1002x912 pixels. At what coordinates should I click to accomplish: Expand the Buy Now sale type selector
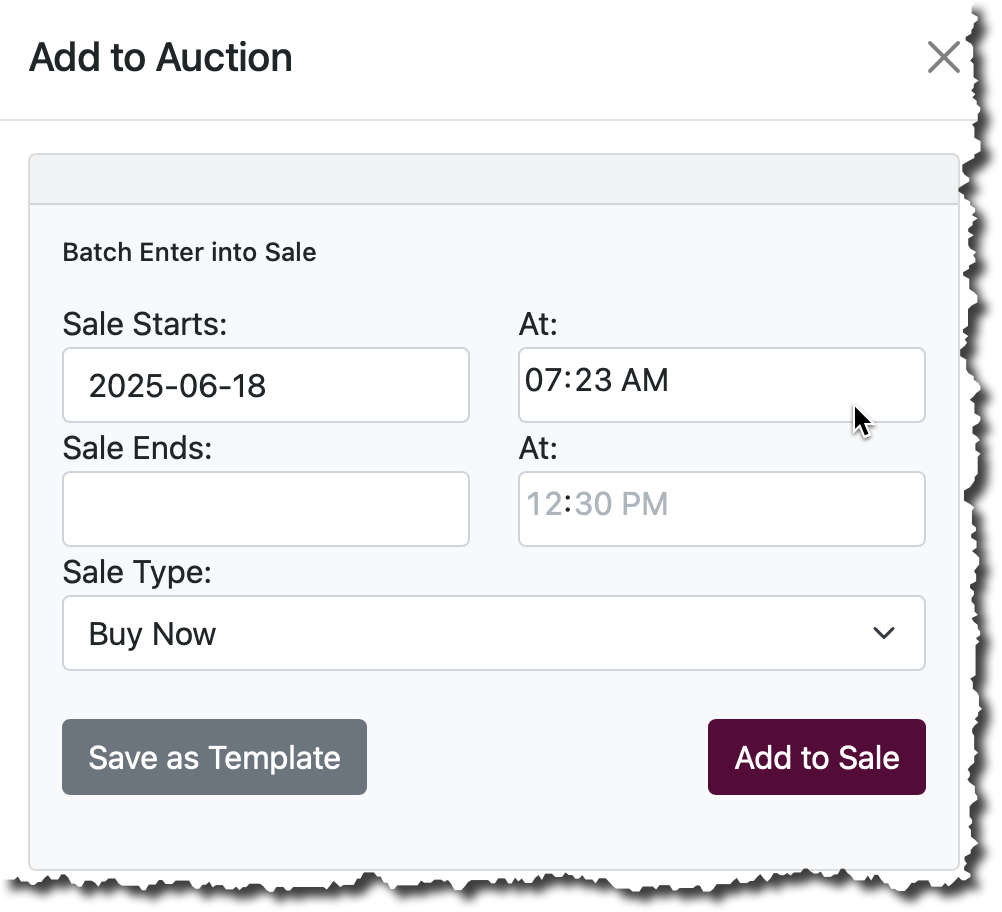pos(494,633)
